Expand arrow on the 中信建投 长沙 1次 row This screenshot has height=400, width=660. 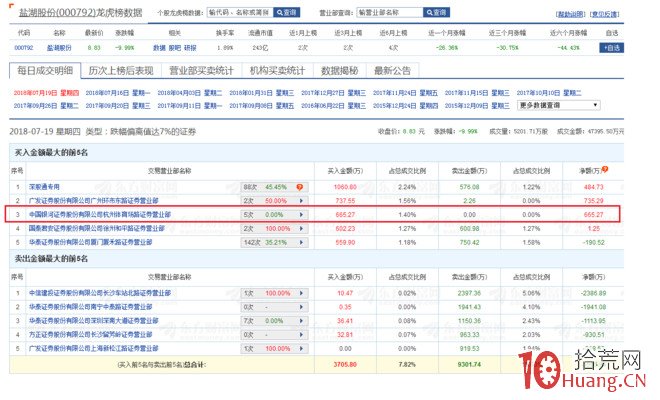[301, 293]
